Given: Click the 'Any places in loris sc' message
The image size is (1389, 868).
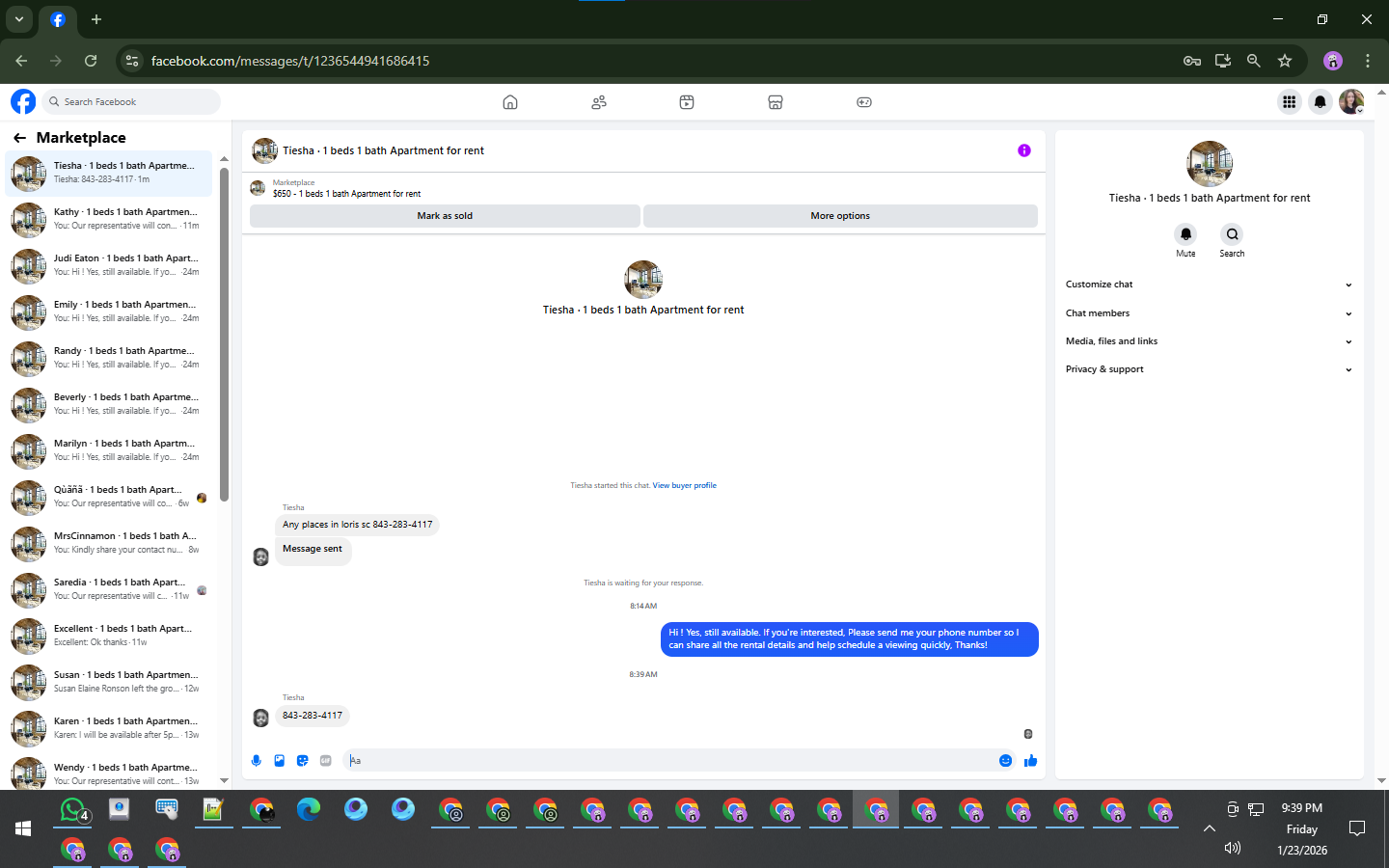Looking at the screenshot, I should coord(358,525).
